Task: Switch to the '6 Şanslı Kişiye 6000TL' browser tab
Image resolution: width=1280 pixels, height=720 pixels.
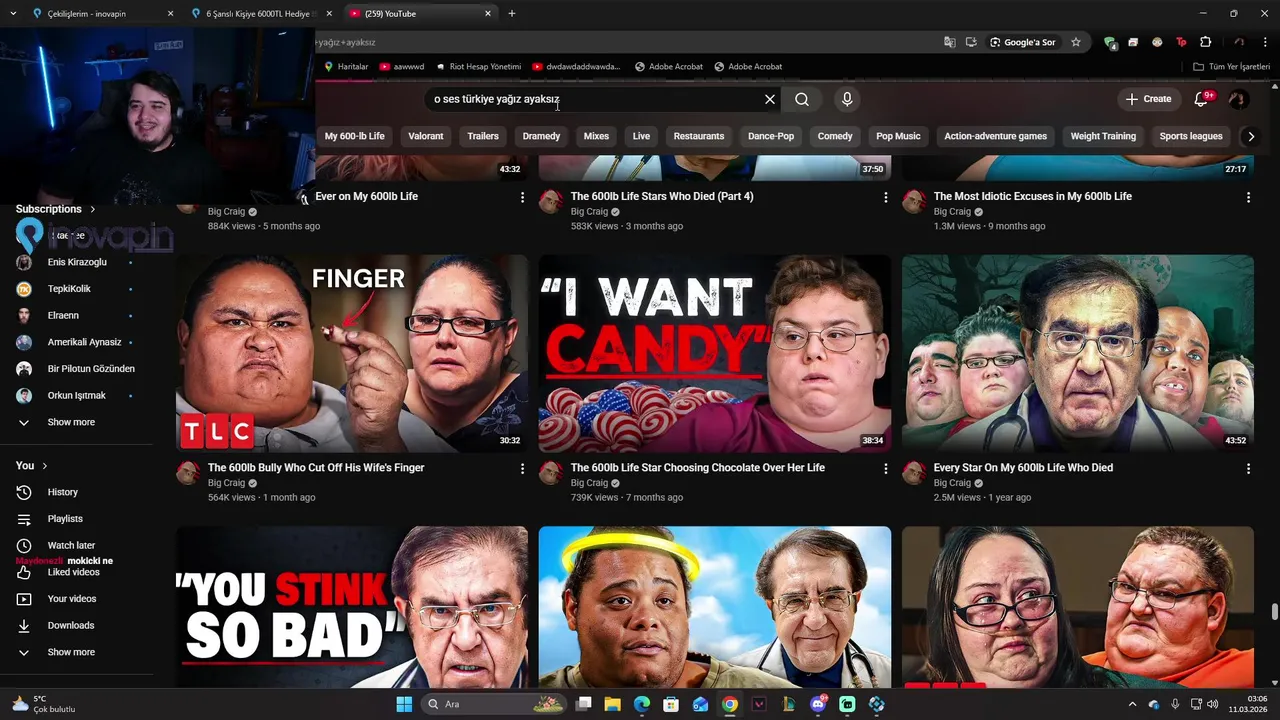Action: coord(262,14)
